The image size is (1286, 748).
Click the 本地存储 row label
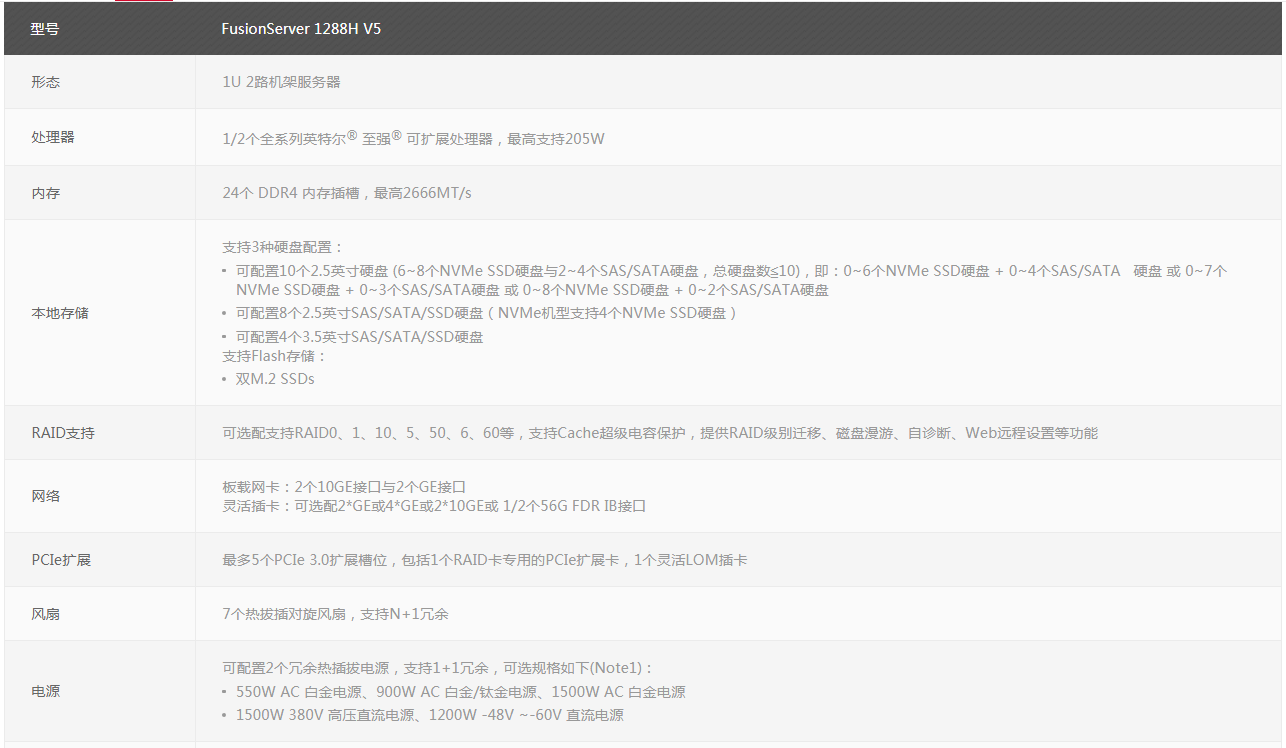pyautogui.click(x=60, y=313)
